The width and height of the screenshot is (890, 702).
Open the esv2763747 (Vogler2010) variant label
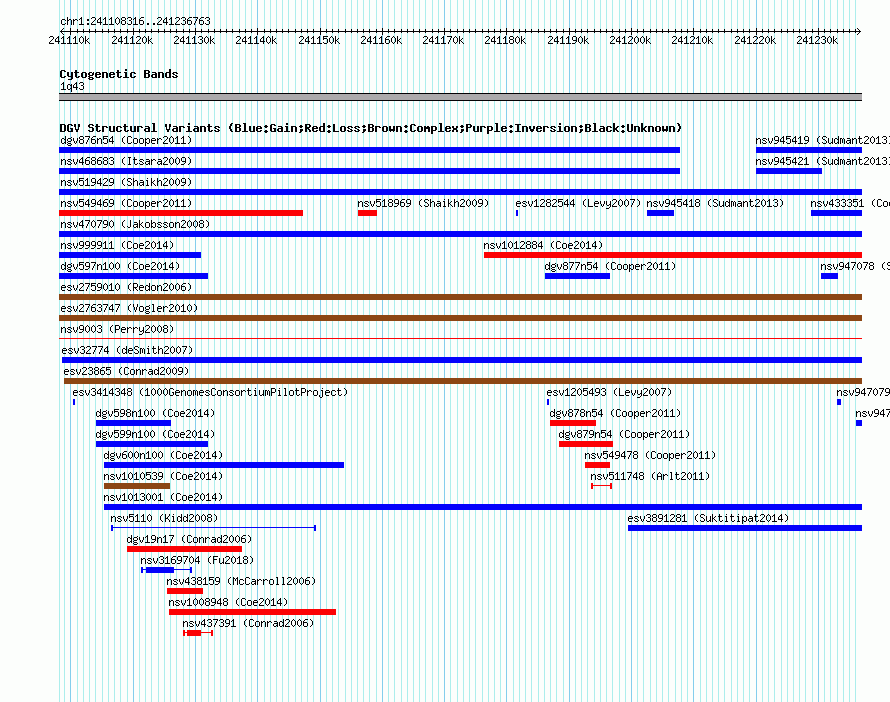click(129, 308)
